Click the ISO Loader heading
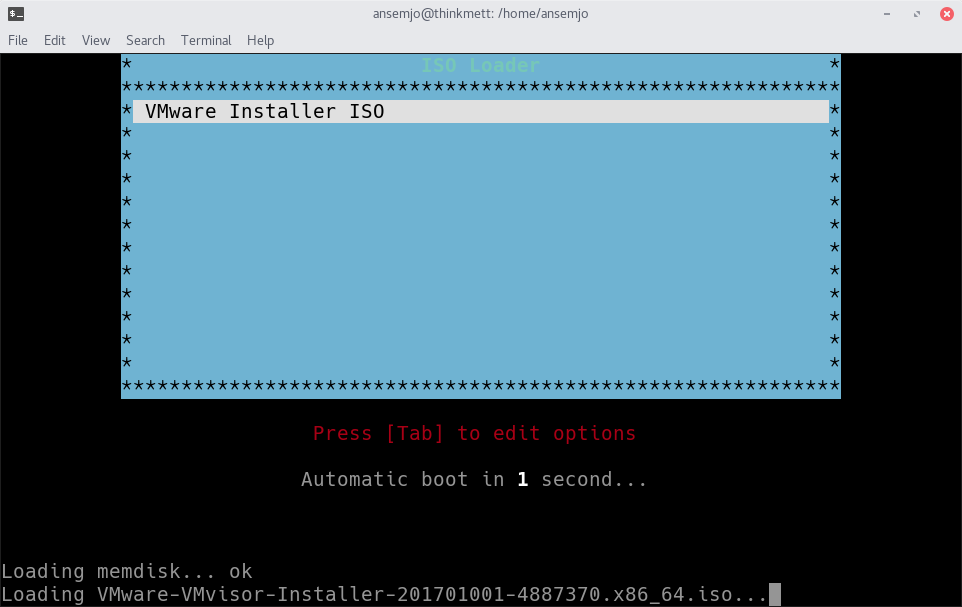The image size is (962, 607). point(480,66)
